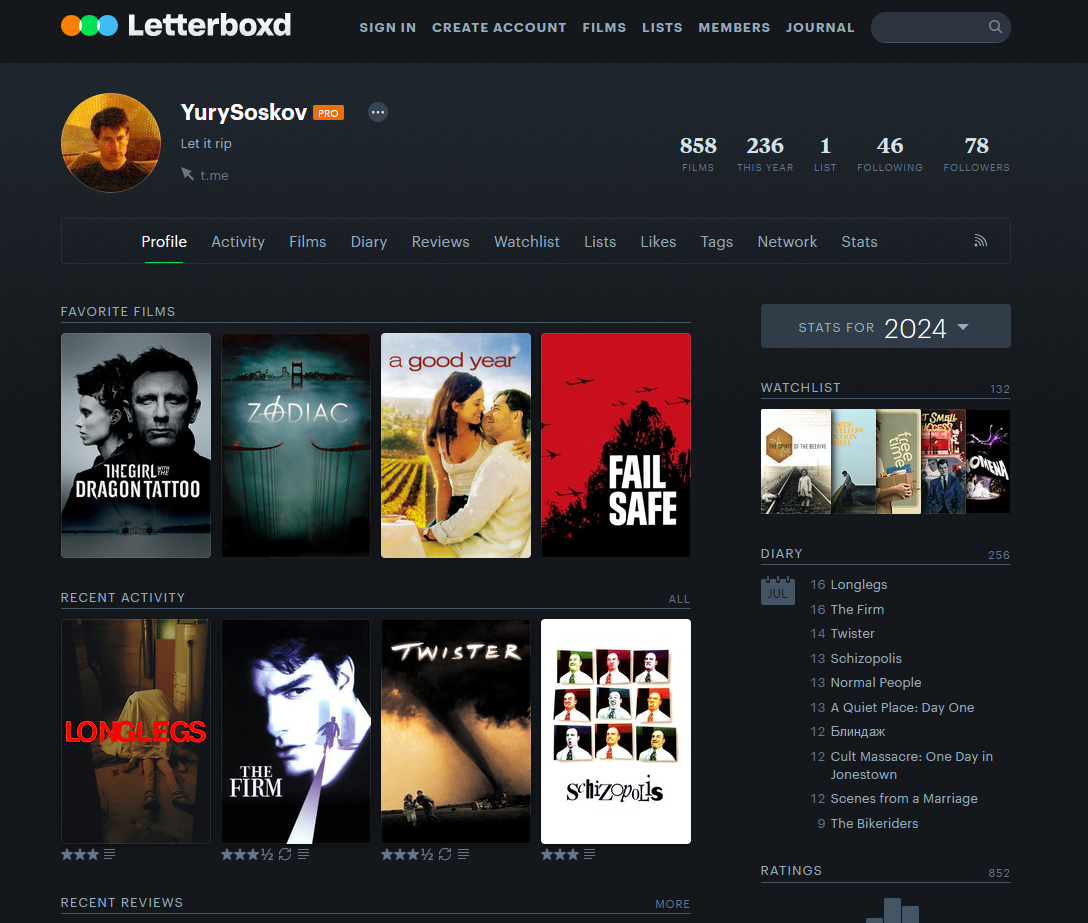Click the rewatch icon under The Firm poster
Image resolution: width=1088 pixels, height=923 pixels.
[x=285, y=854]
